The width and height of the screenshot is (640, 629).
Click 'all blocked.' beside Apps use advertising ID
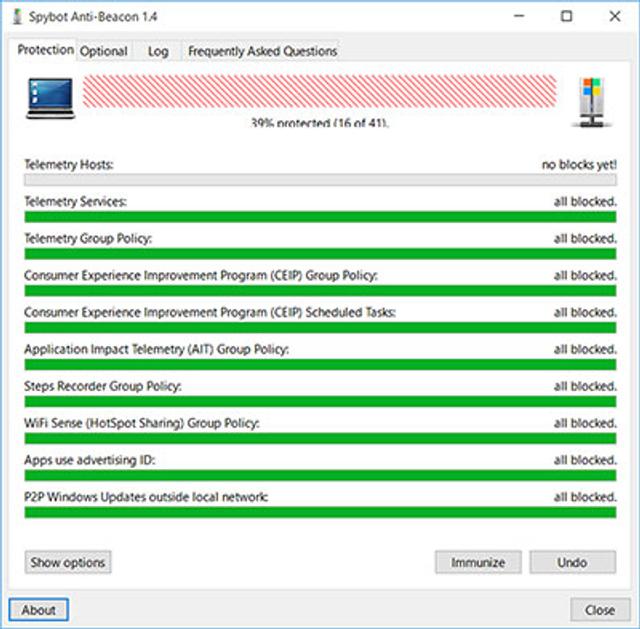click(585, 460)
